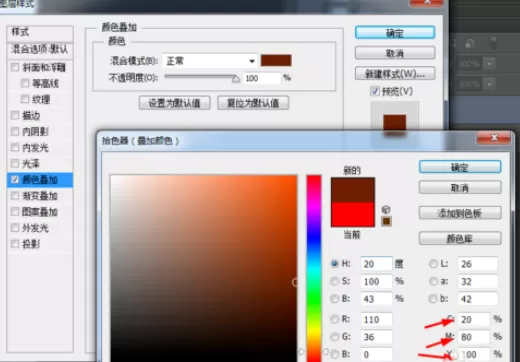Select the 样式 entry in the left list
This screenshot has height=362, width=520.
(x=40, y=33)
